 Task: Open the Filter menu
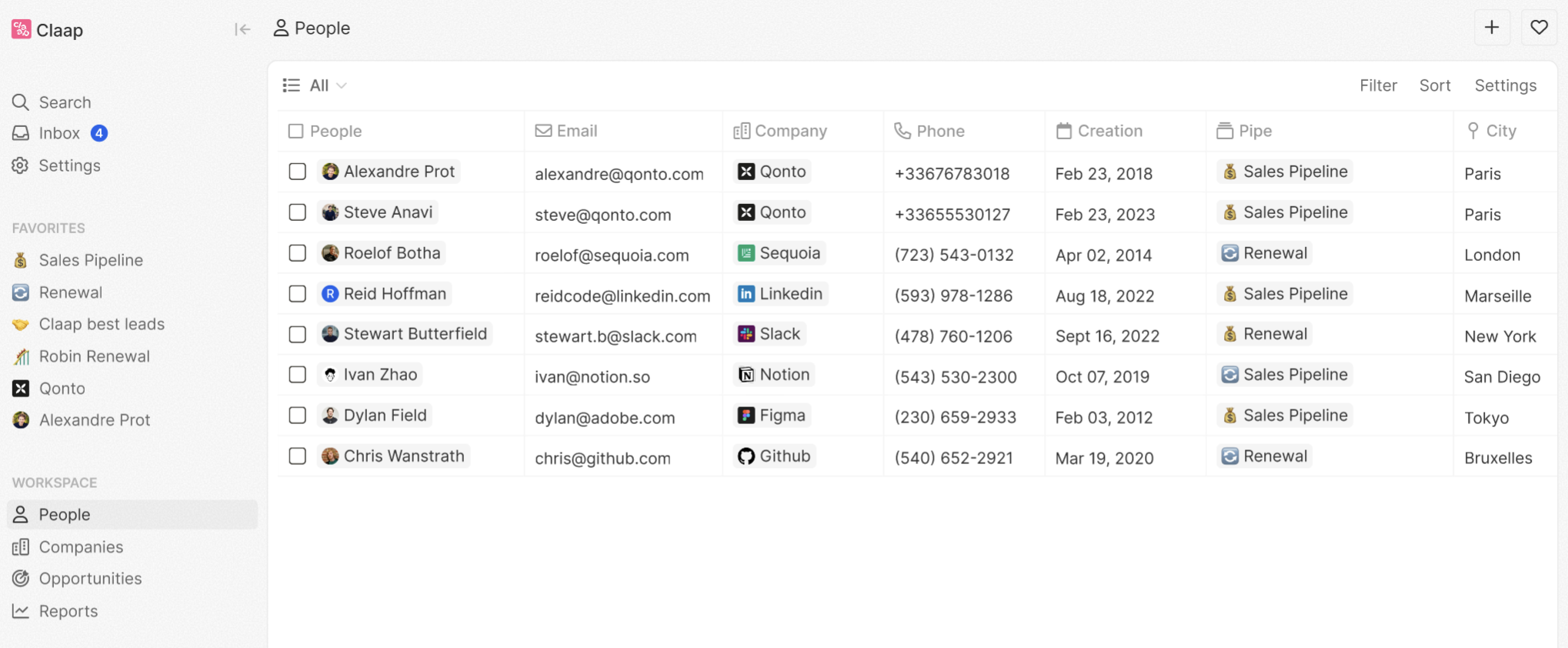(1377, 85)
